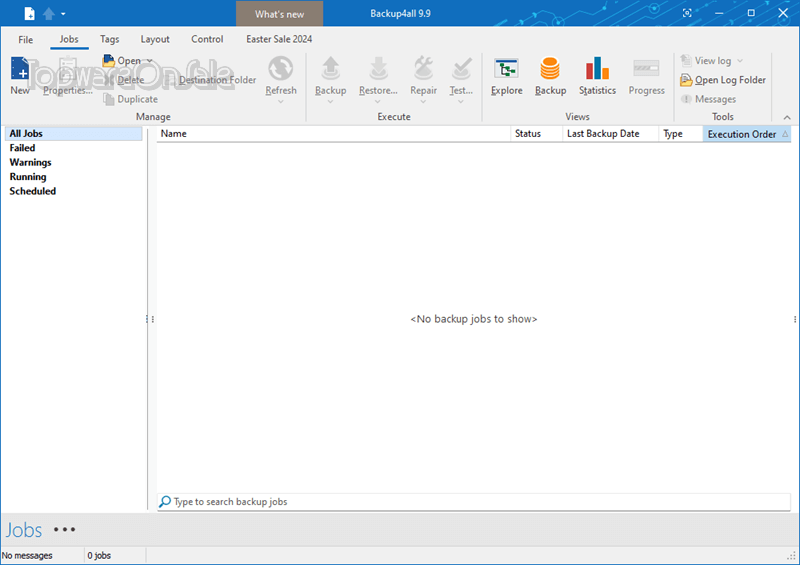This screenshot has height=565, width=800.
Task: Click the focus mode icon in title bar
Action: pos(687,13)
